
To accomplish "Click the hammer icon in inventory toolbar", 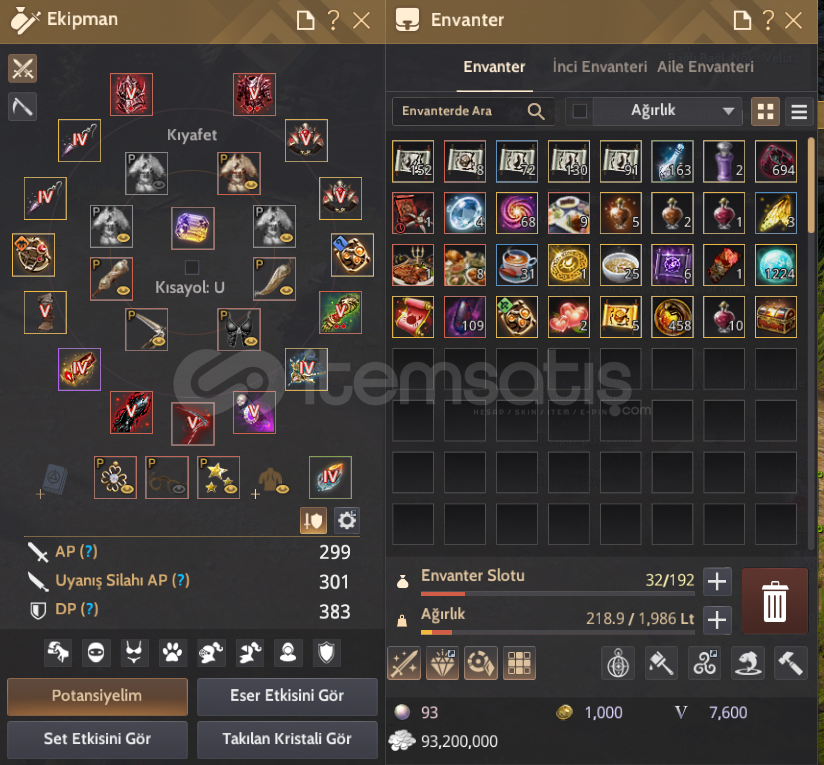I will tap(790, 663).
